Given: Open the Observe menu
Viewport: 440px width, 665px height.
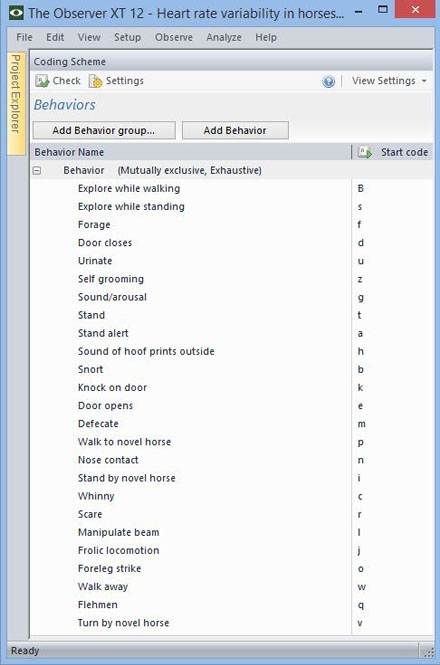Looking at the screenshot, I should pos(174,37).
